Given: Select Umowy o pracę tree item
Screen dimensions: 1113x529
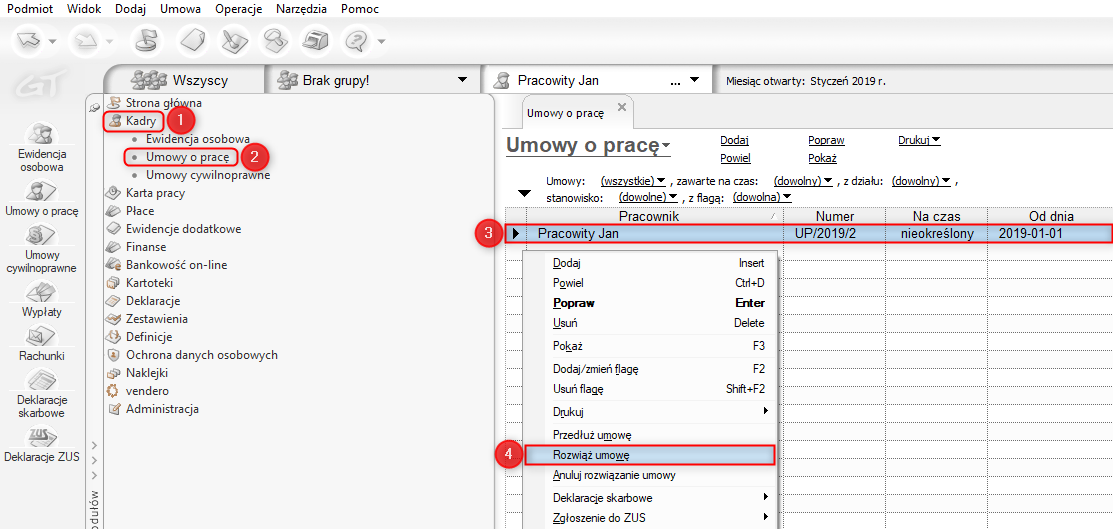Looking at the screenshot, I should pyautogui.click(x=187, y=157).
